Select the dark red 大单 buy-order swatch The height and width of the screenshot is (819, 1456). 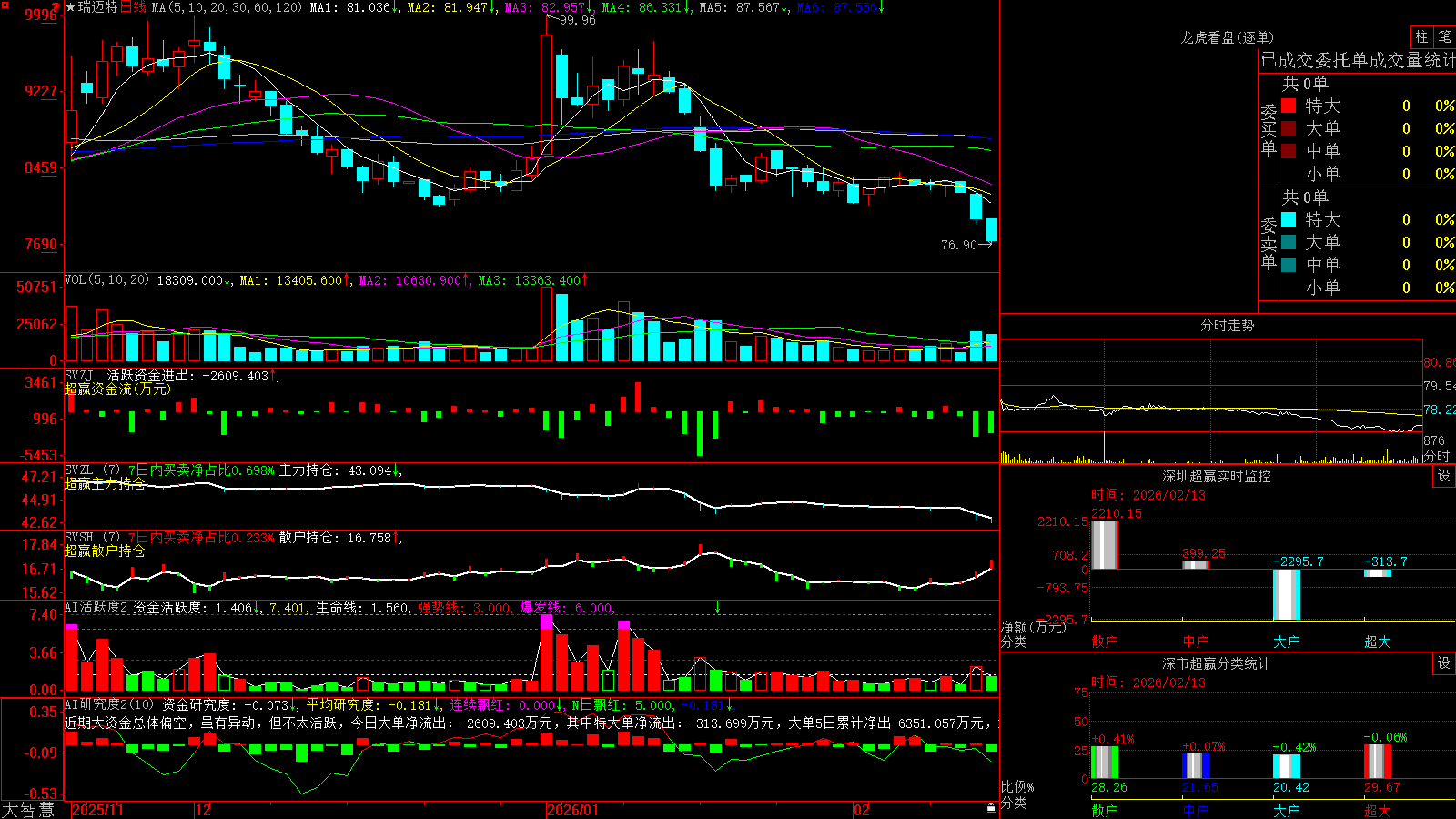pos(1289,128)
